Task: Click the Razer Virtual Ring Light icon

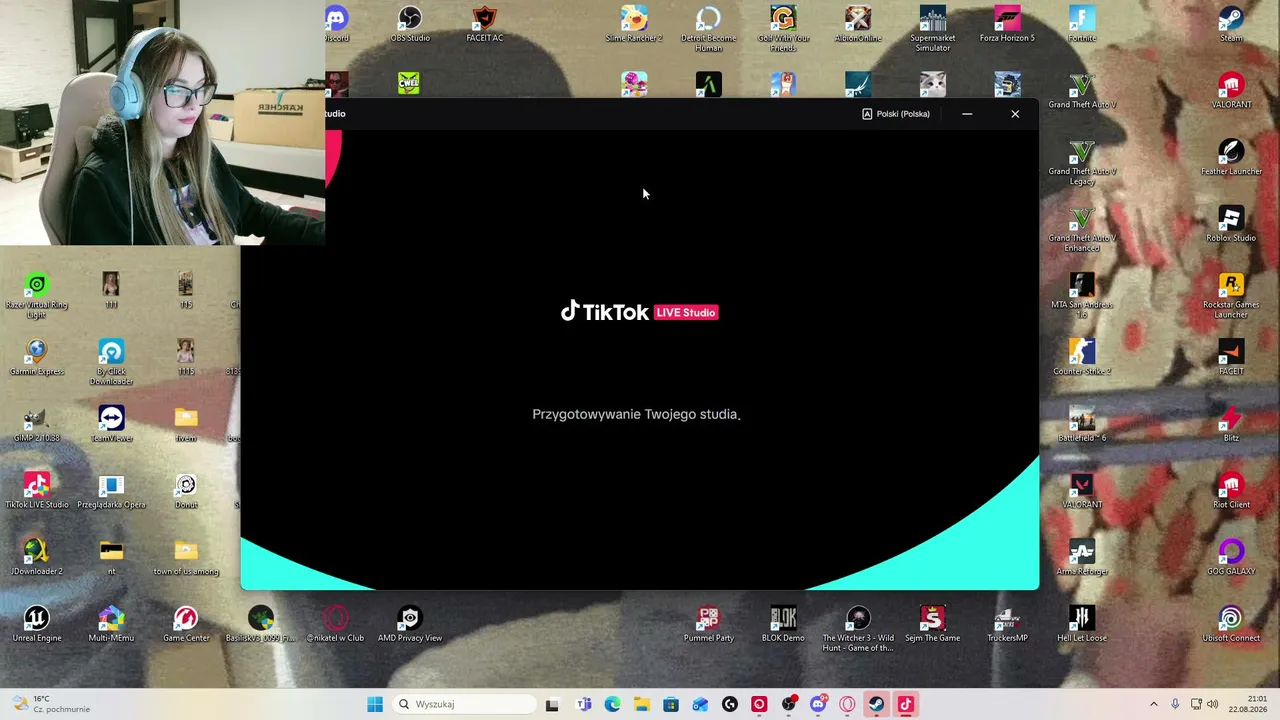Action: coord(37,296)
